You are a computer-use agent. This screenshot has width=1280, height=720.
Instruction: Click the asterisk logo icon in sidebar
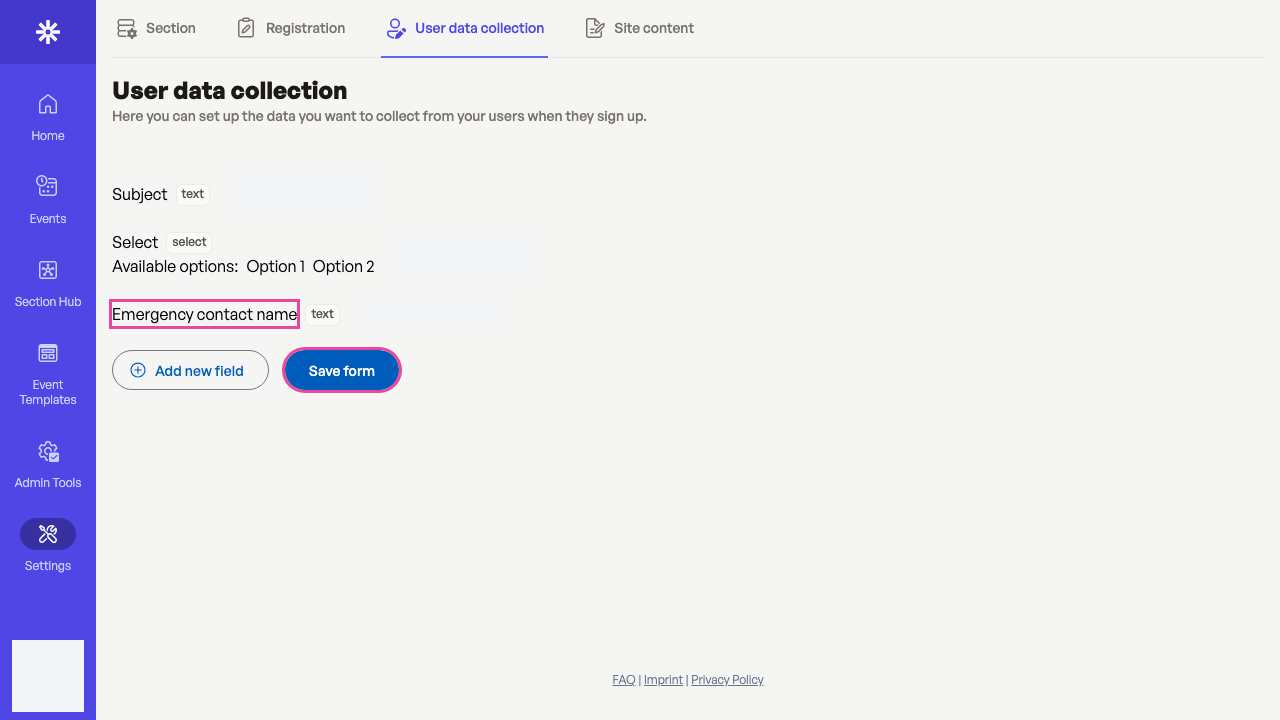pos(48,32)
